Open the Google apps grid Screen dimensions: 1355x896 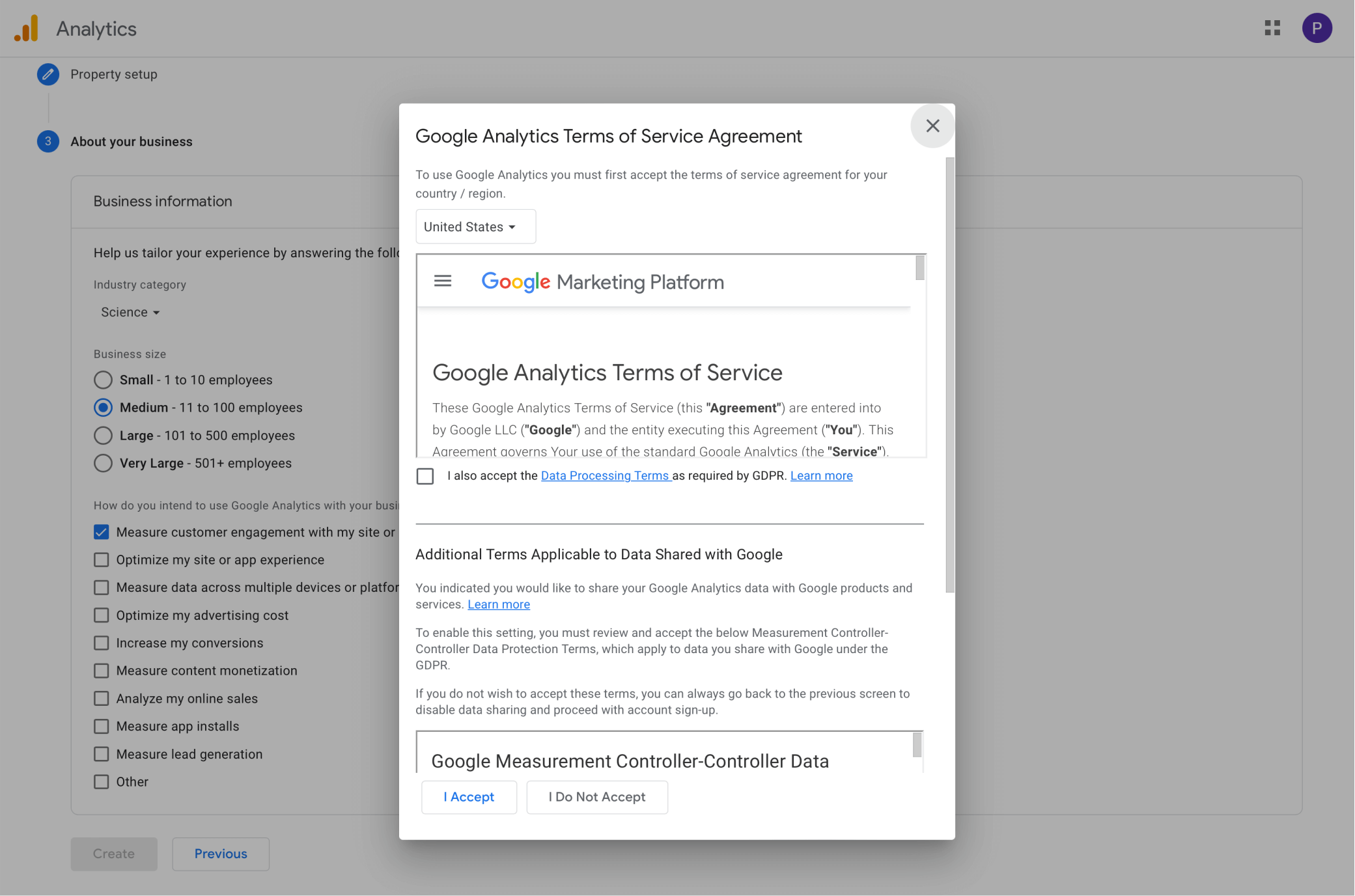(x=1272, y=28)
